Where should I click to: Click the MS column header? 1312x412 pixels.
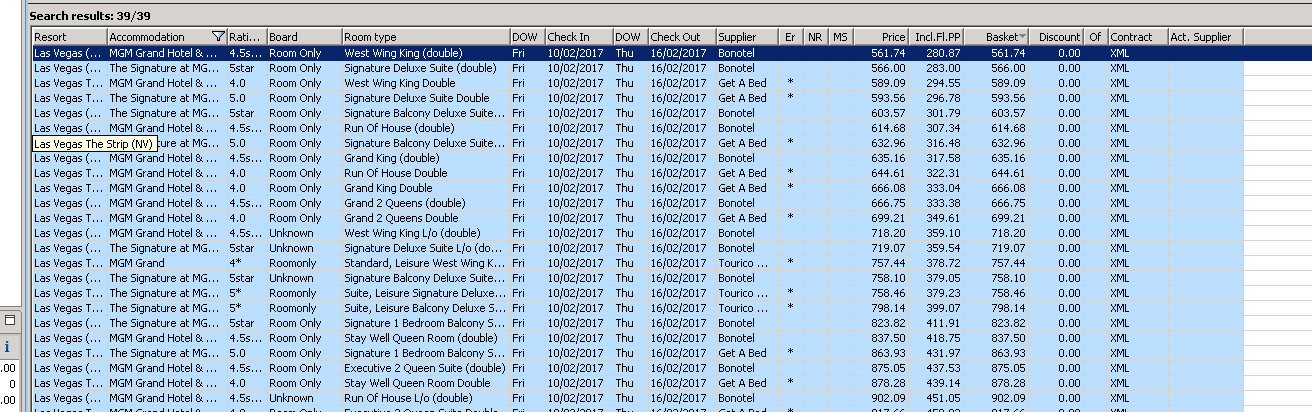coord(841,37)
